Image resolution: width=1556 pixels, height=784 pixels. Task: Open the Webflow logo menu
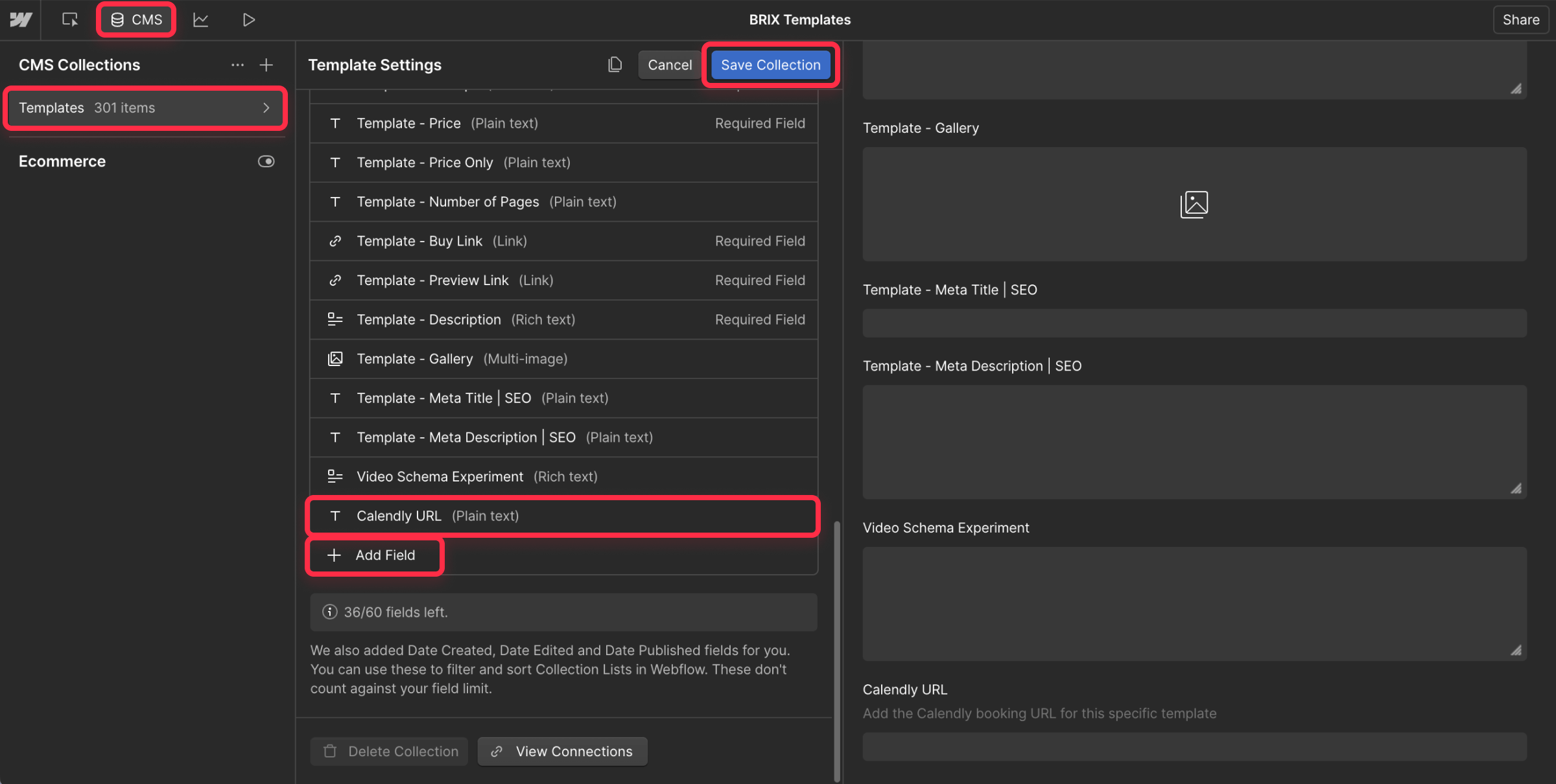click(21, 19)
